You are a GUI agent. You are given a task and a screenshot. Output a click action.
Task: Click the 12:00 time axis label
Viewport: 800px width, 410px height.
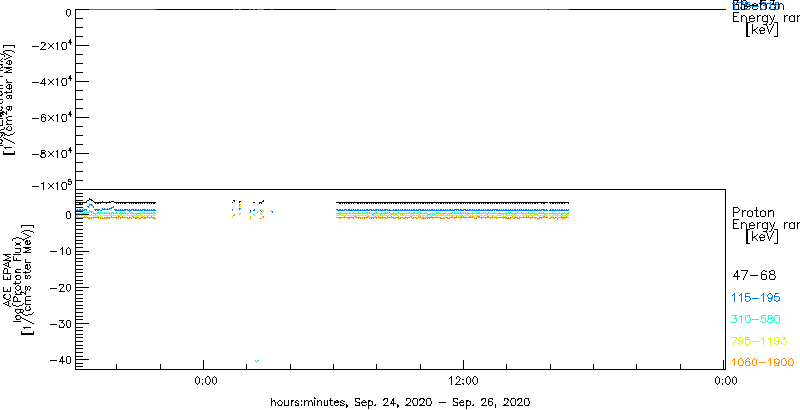coord(464,380)
